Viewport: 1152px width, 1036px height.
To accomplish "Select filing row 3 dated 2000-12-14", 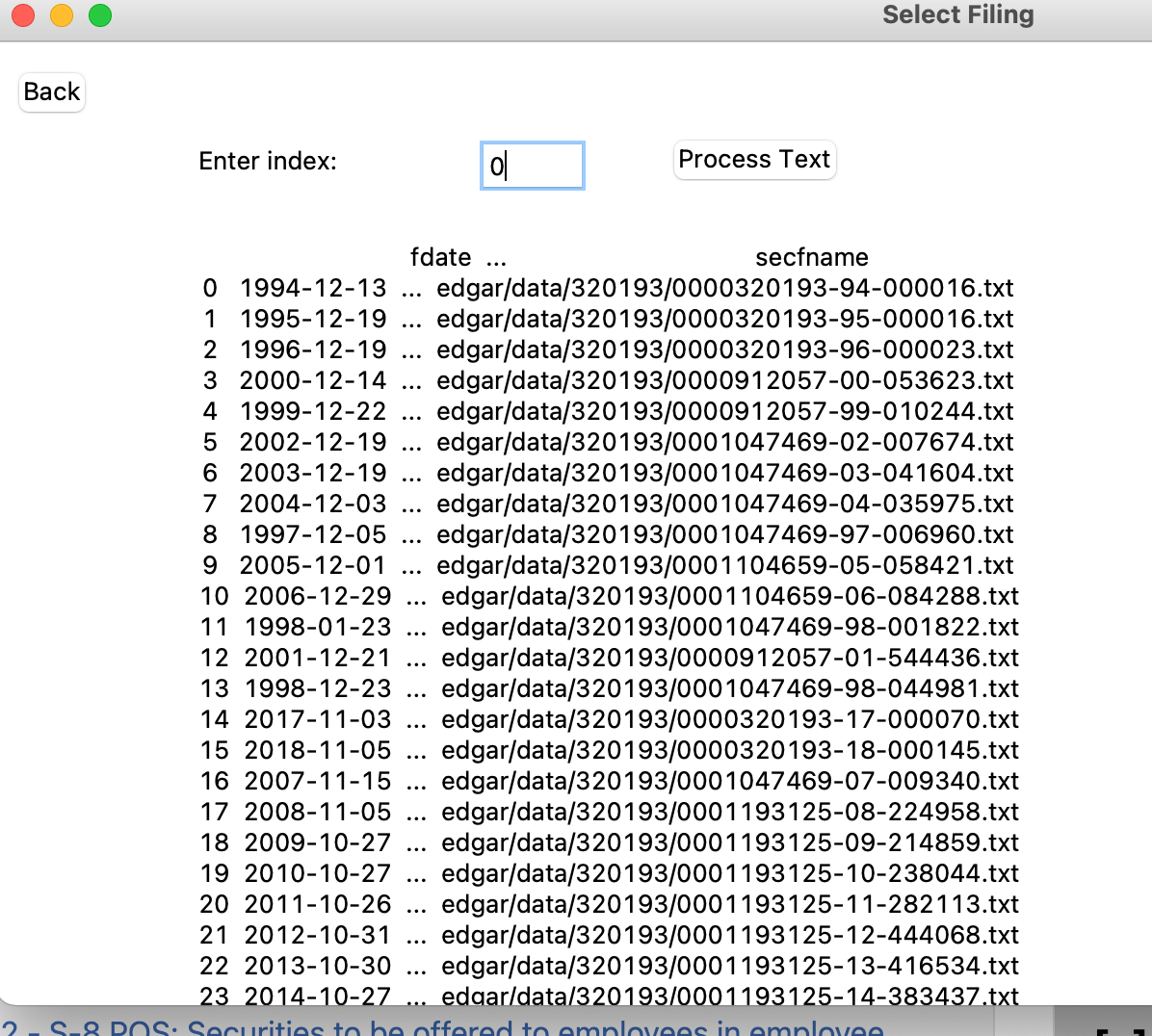I will pos(607,380).
